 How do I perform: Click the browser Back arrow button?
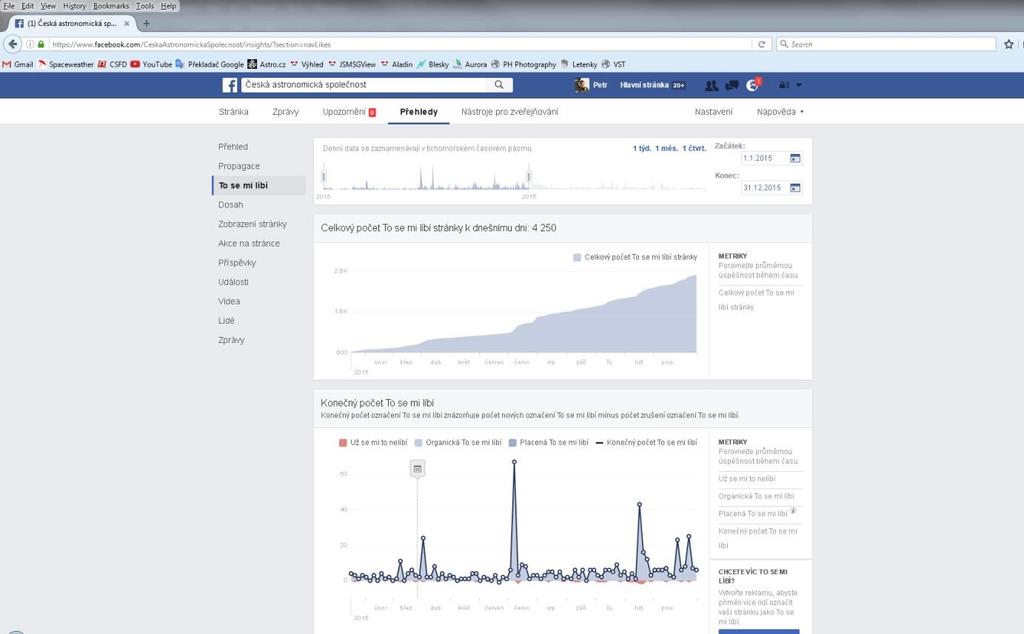(x=12, y=44)
